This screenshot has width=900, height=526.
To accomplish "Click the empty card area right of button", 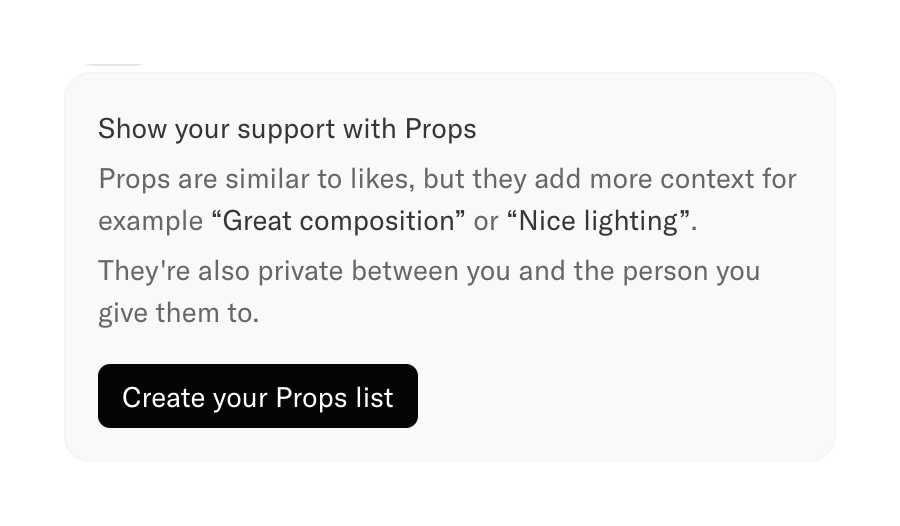I will pyautogui.click(x=620, y=397).
